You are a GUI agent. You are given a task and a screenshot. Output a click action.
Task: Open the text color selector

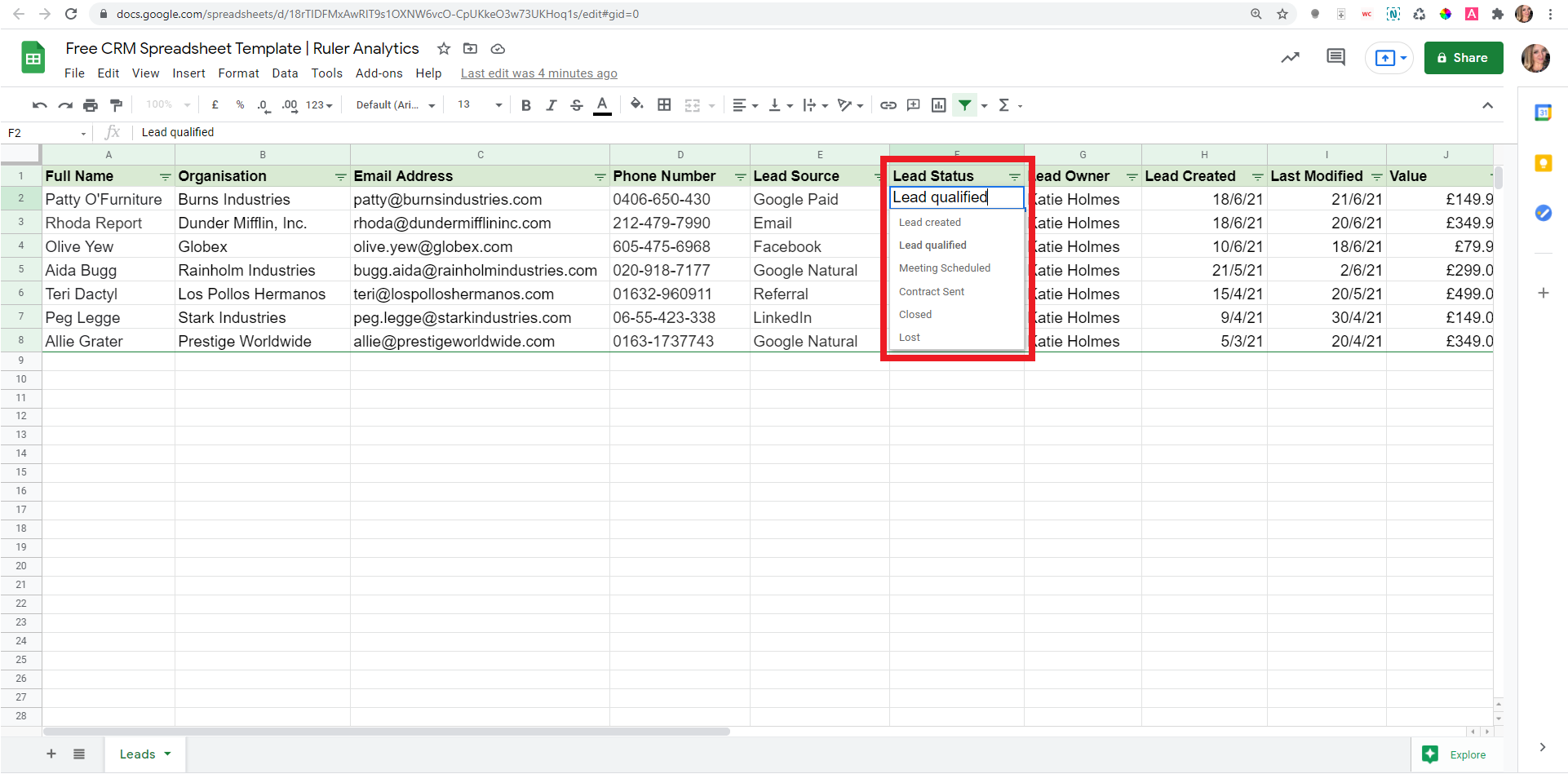[x=603, y=105]
